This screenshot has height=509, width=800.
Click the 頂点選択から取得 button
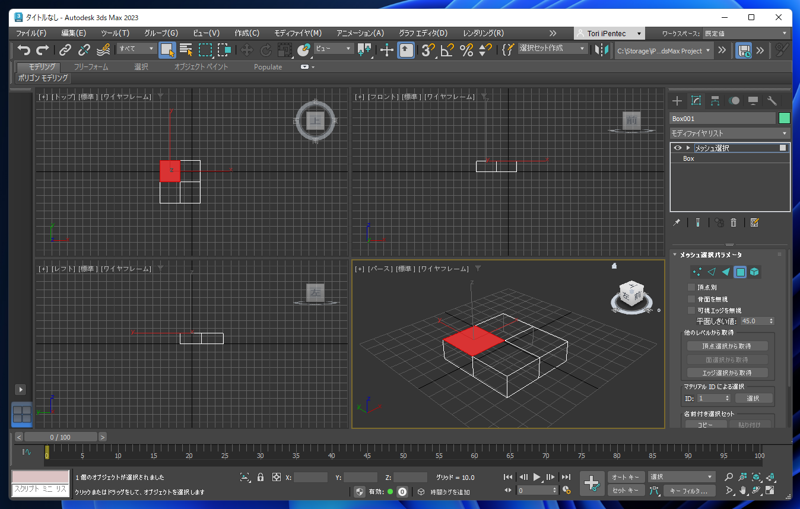tap(727, 346)
